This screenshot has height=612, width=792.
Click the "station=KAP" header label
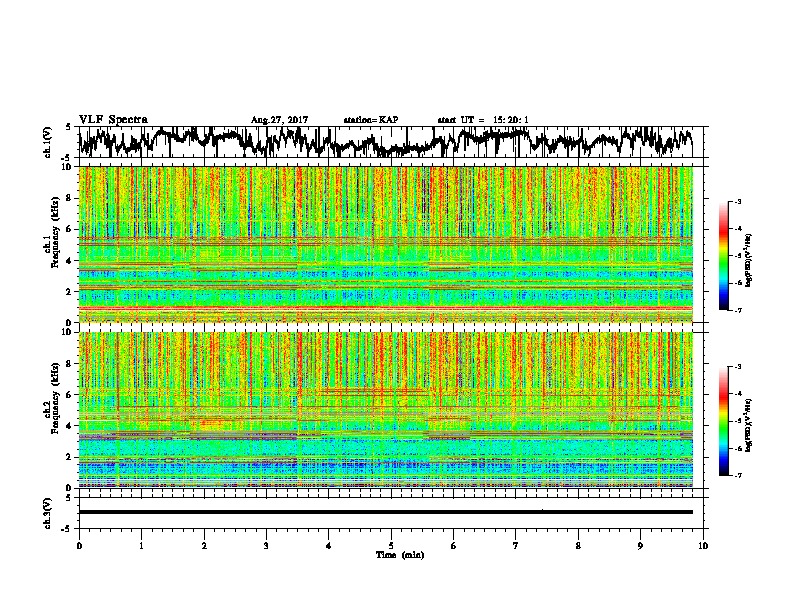[371, 120]
